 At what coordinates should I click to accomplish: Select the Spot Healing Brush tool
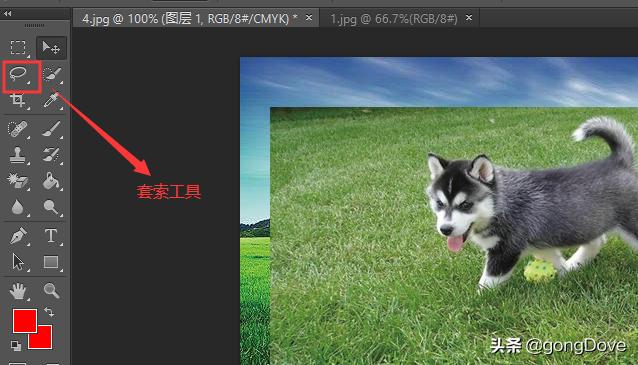[17, 129]
